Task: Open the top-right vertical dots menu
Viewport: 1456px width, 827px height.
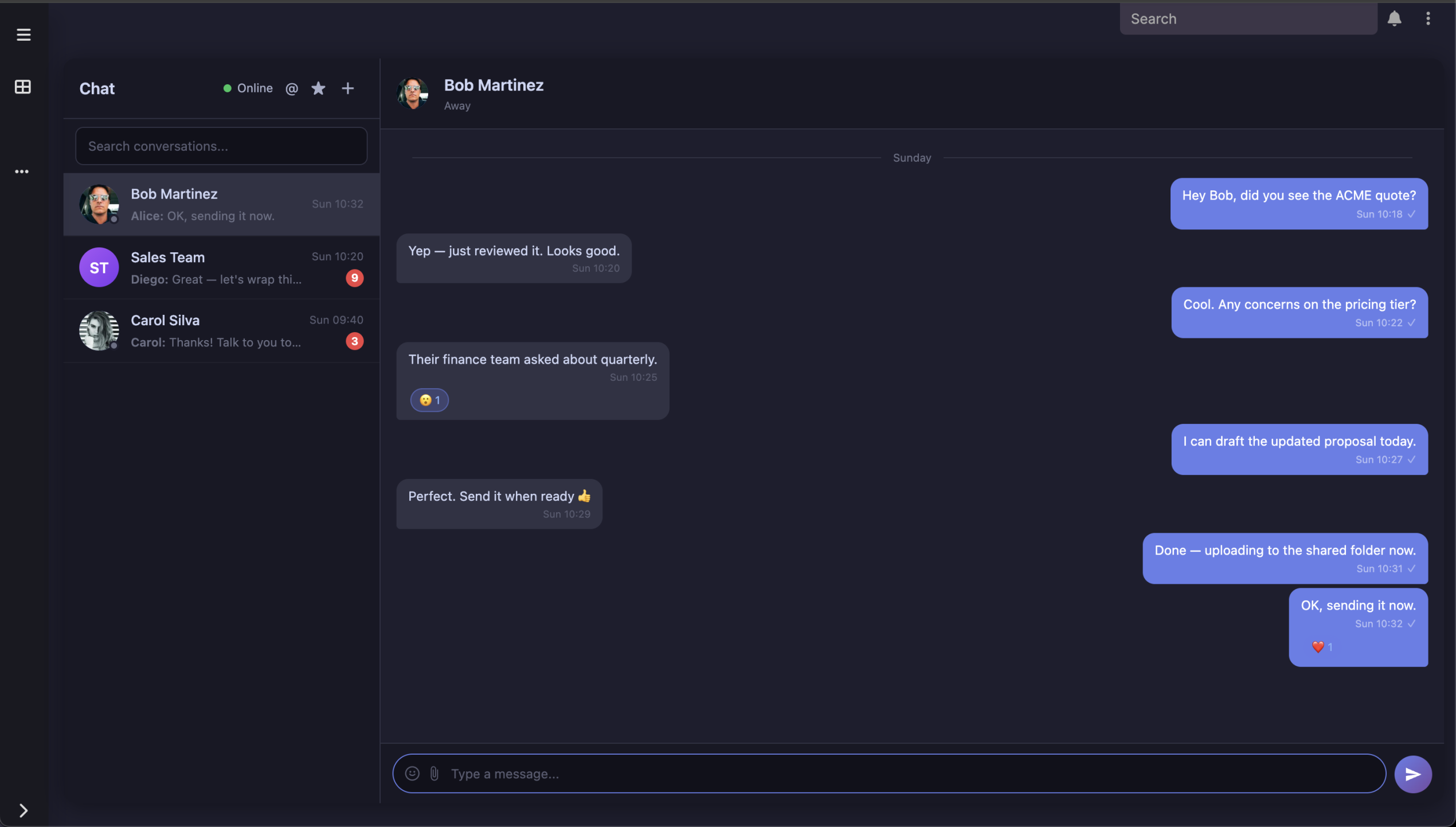Action: point(1428,19)
